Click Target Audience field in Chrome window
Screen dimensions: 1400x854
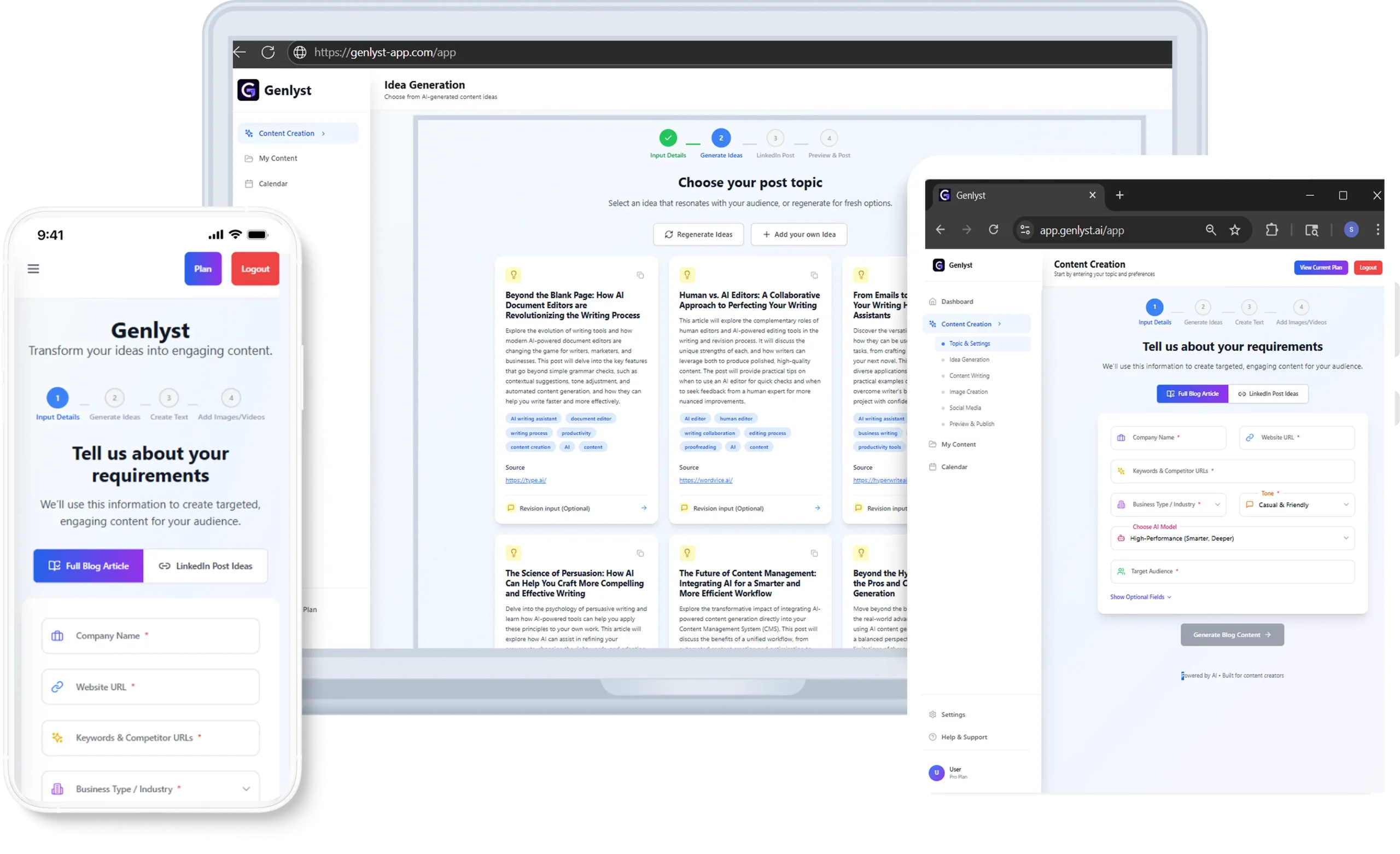pos(1233,571)
